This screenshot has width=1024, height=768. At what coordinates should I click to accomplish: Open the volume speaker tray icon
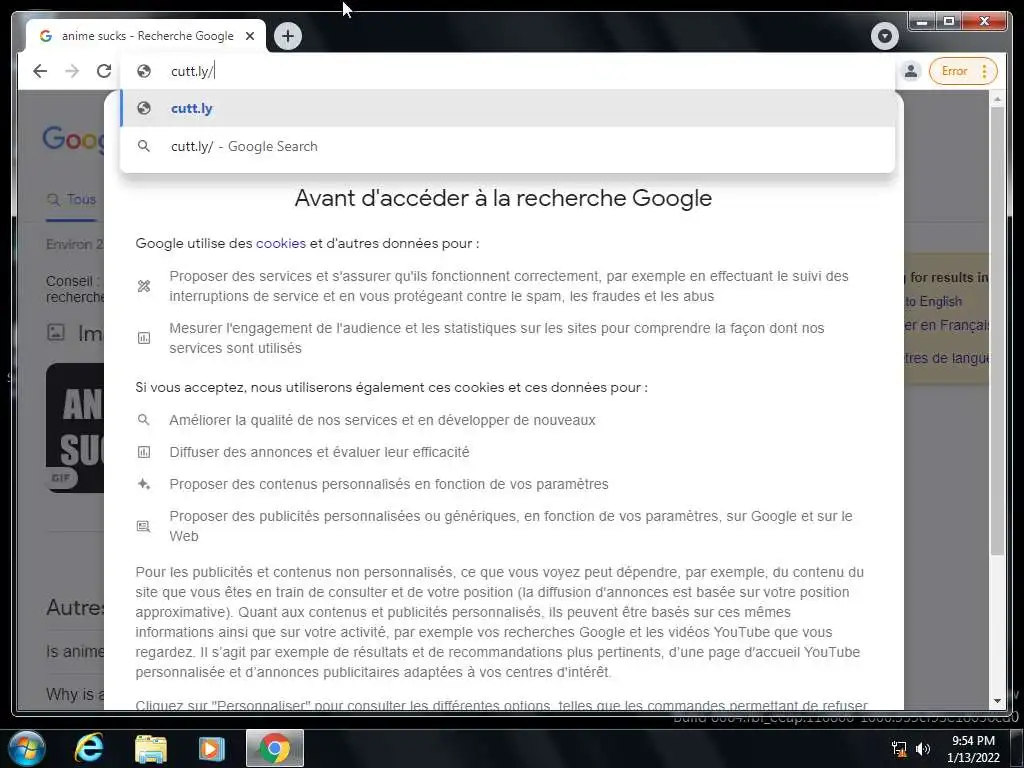pyautogui.click(x=923, y=749)
